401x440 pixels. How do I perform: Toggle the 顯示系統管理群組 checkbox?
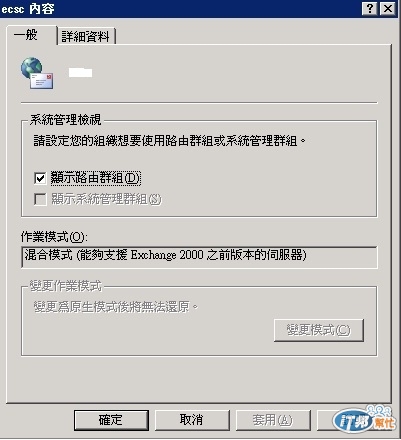pos(40,199)
